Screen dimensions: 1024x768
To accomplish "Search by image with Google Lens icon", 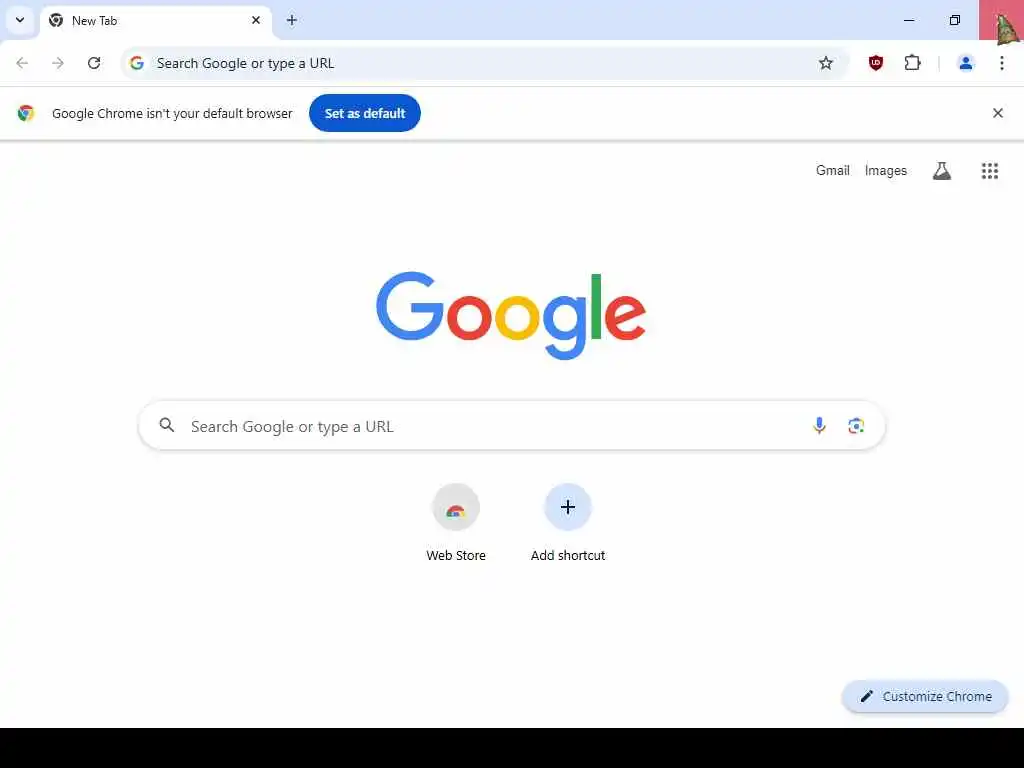I will [x=856, y=426].
